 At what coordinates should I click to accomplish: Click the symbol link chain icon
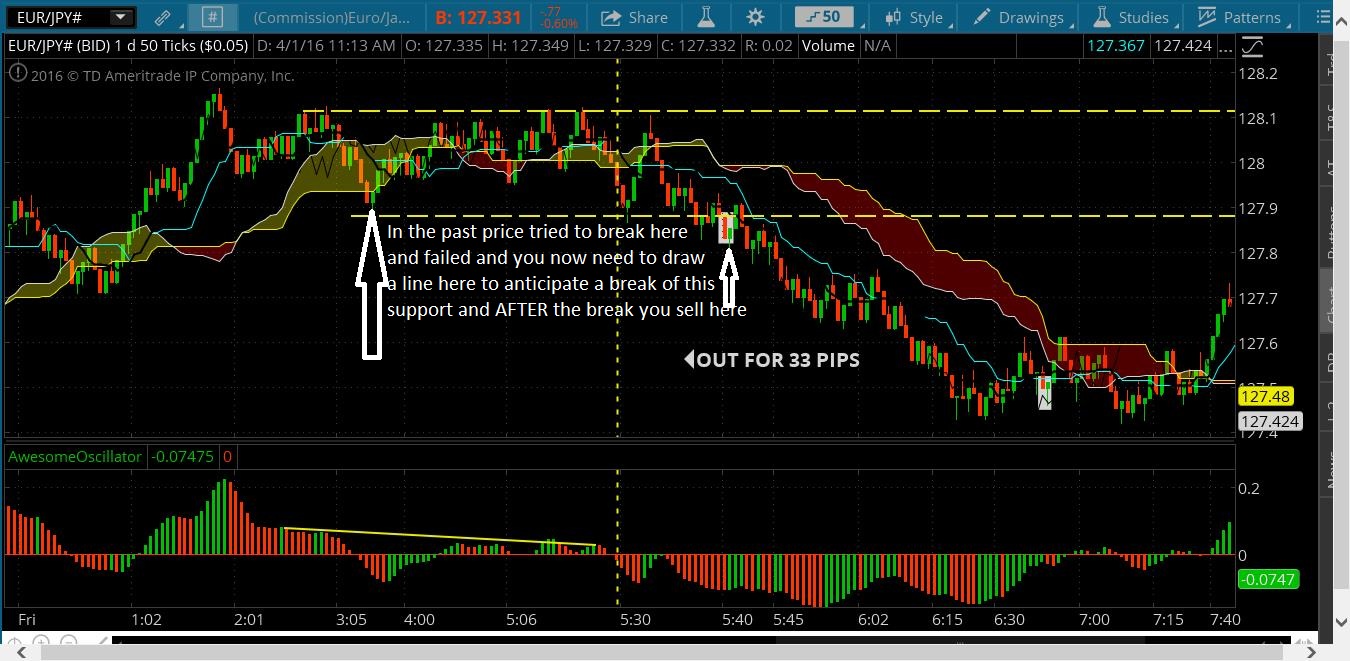[162, 17]
